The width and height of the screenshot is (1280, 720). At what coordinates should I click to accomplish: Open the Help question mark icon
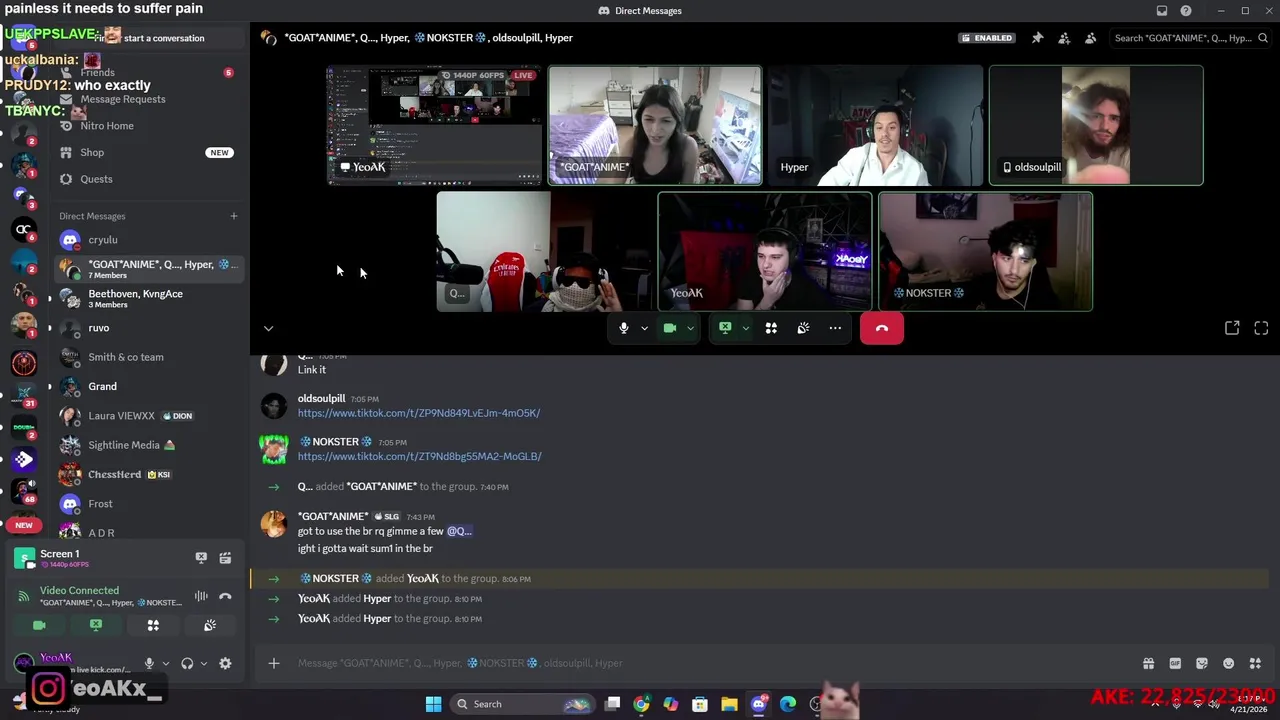coord(1186,11)
